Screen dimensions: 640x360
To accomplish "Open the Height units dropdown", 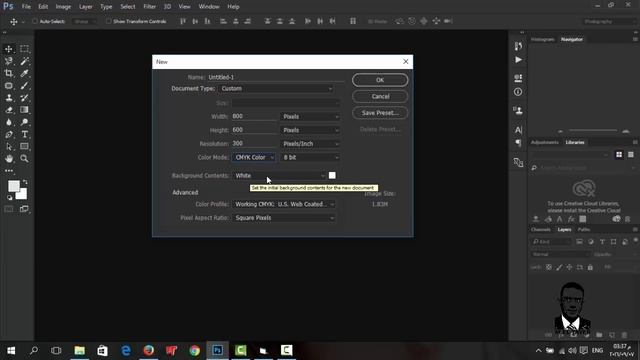I will (x=310, y=130).
